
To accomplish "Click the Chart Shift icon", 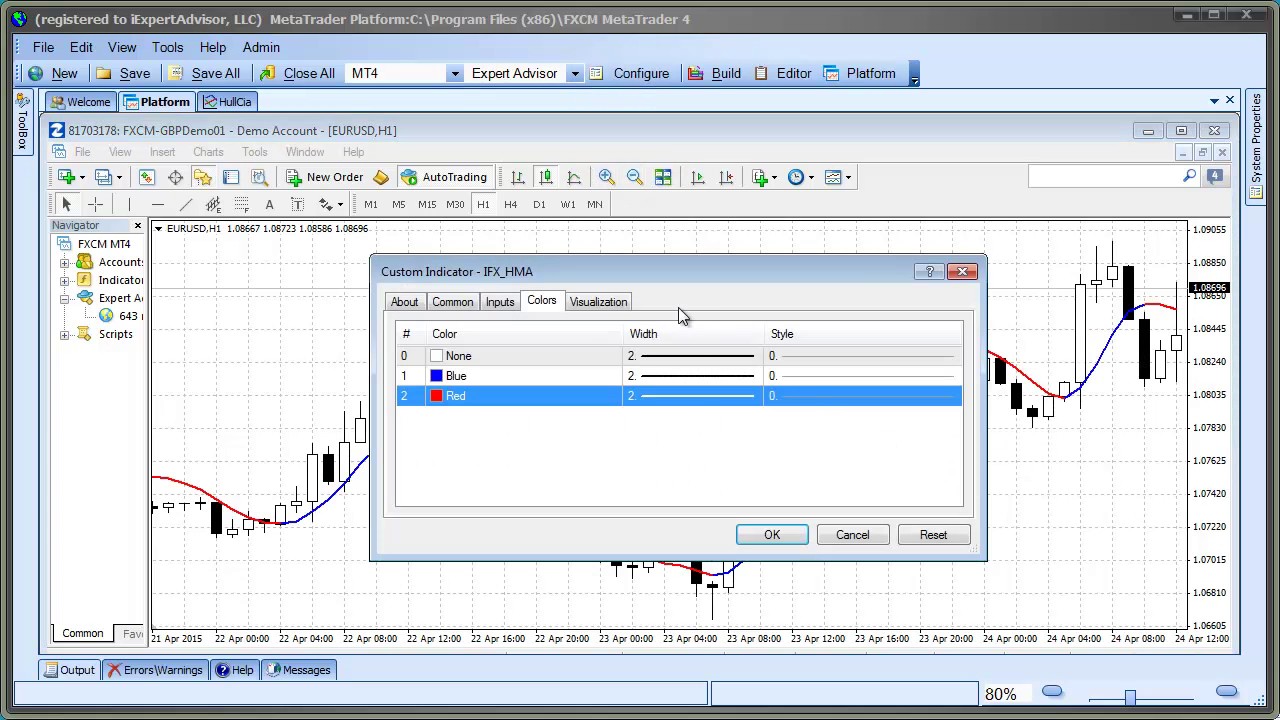I will point(726,177).
